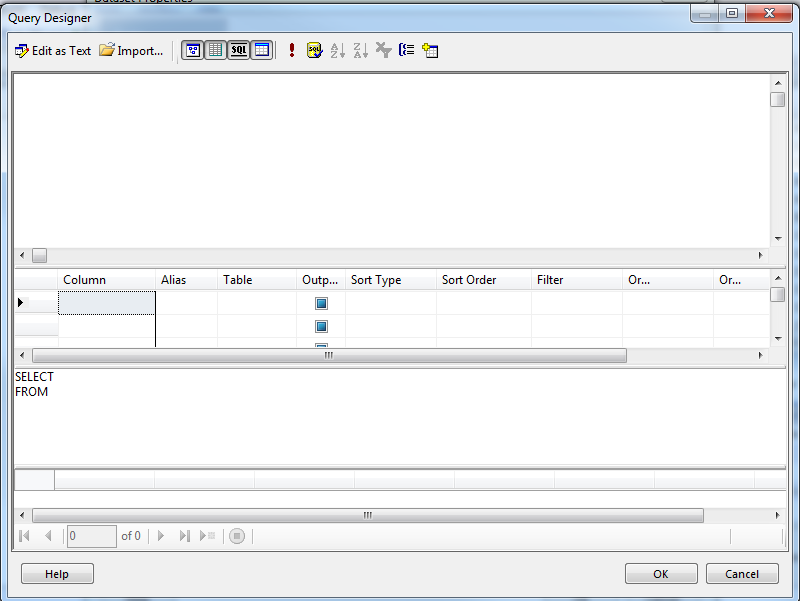Click the Help button
This screenshot has width=800, height=601.
[57, 574]
